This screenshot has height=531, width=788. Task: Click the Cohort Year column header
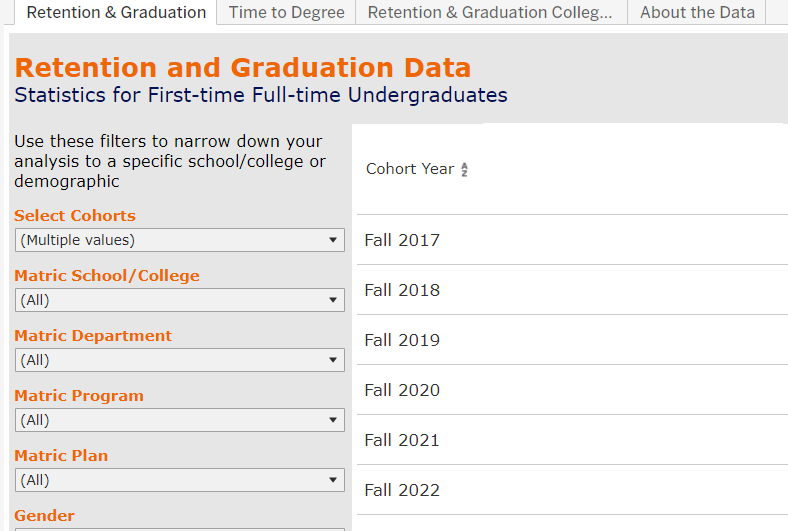410,169
